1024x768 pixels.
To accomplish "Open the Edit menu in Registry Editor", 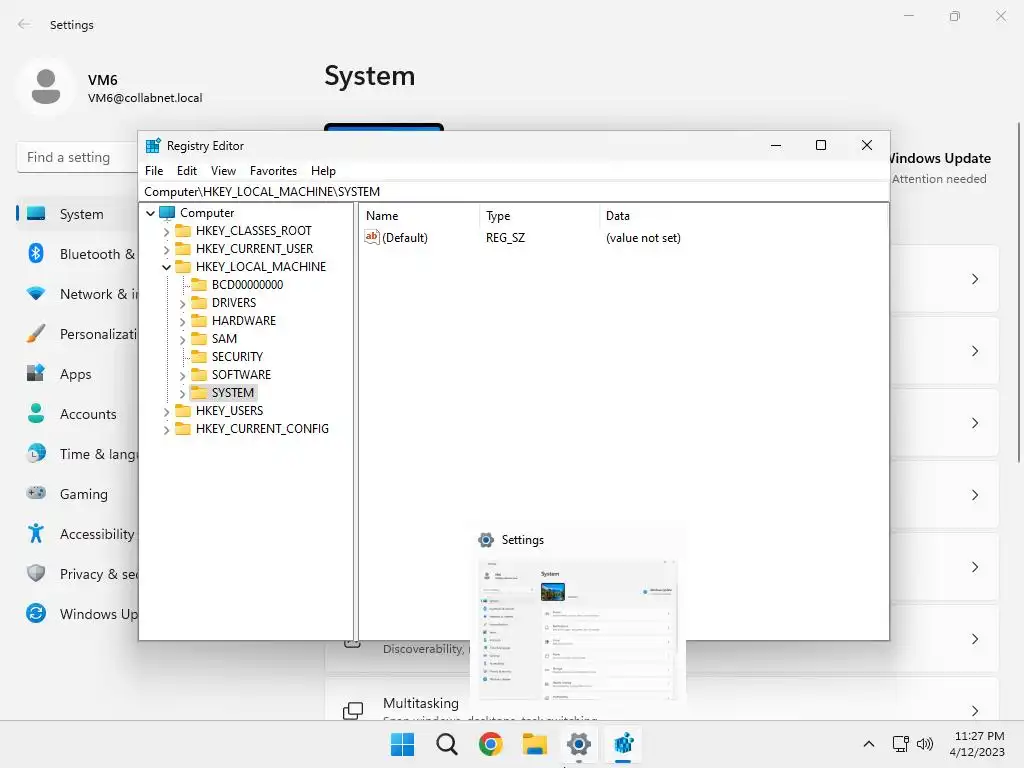I will 187,171.
